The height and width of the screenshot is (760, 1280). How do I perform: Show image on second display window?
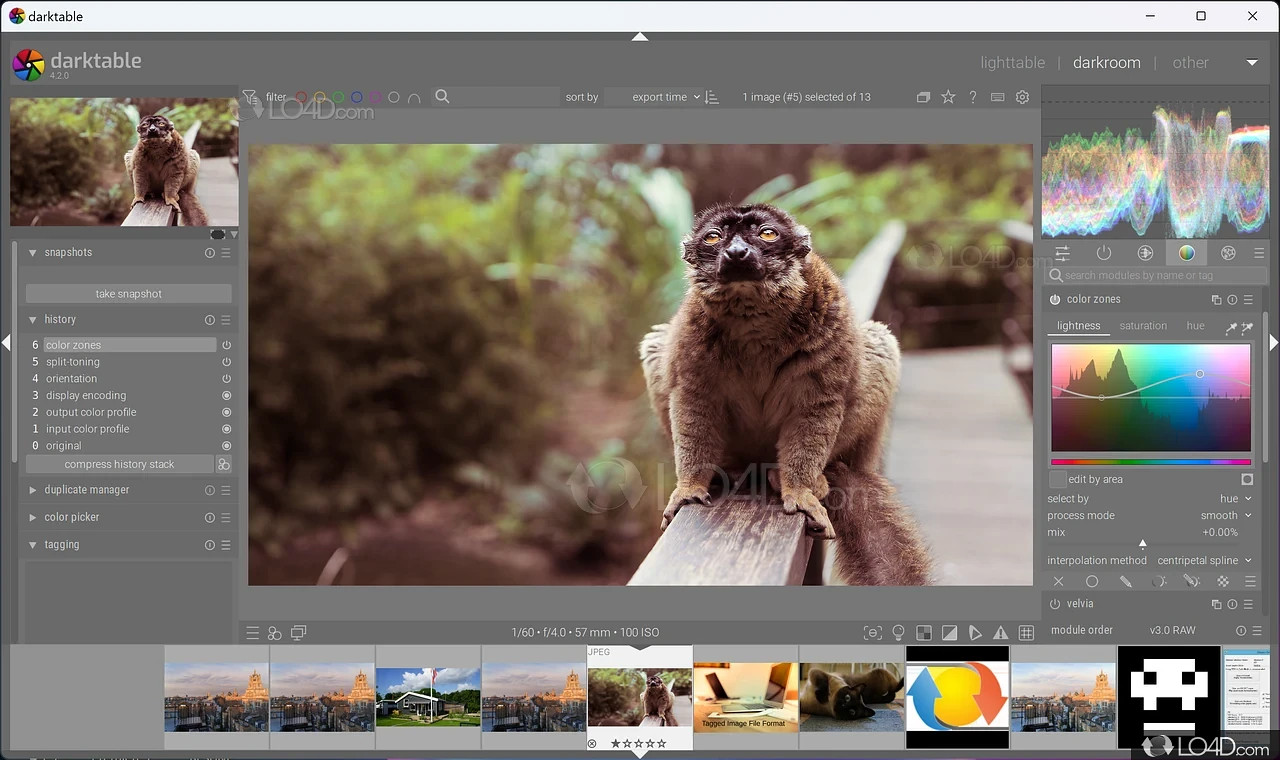point(298,633)
